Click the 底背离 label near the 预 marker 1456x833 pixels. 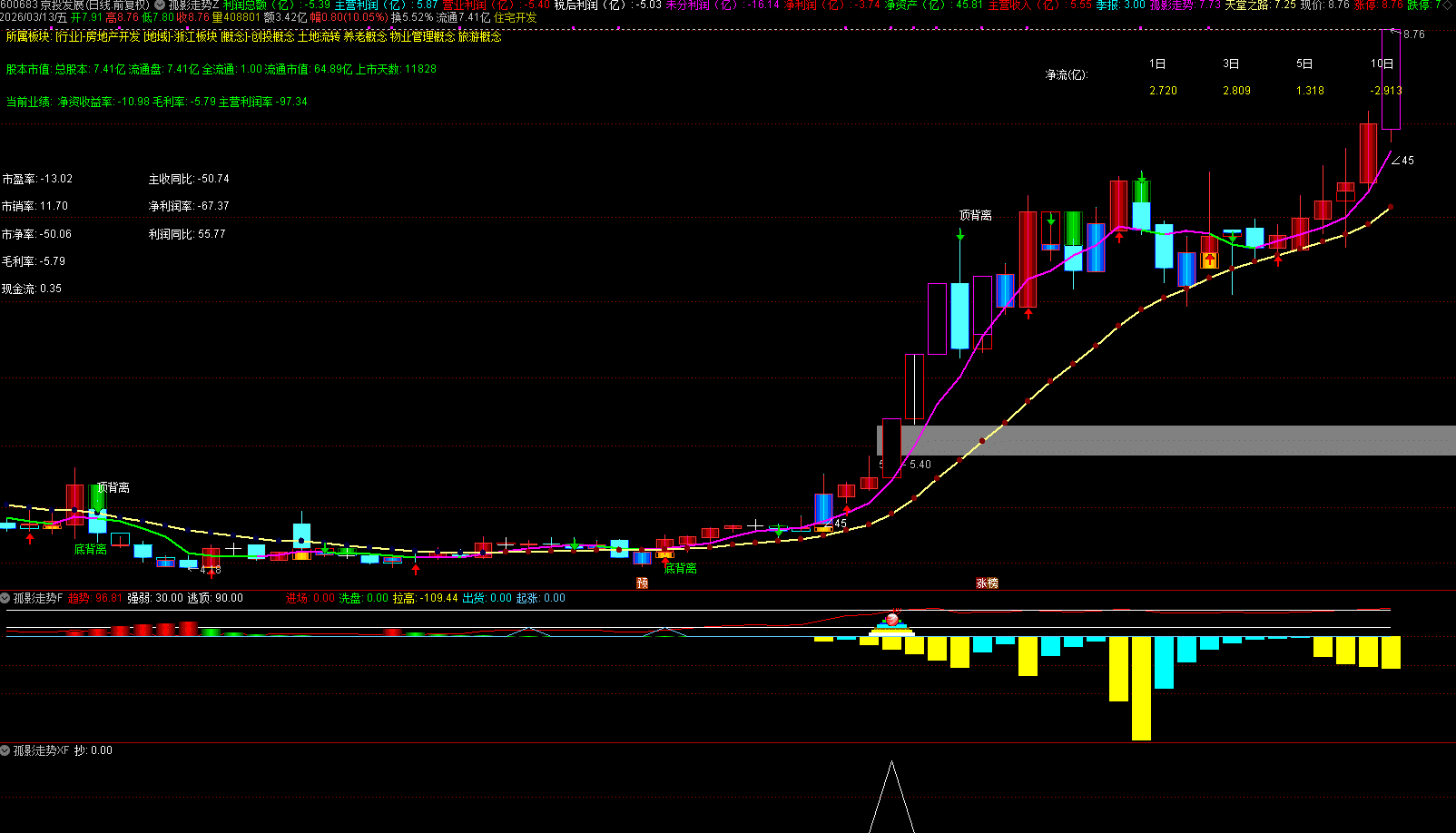[680, 568]
